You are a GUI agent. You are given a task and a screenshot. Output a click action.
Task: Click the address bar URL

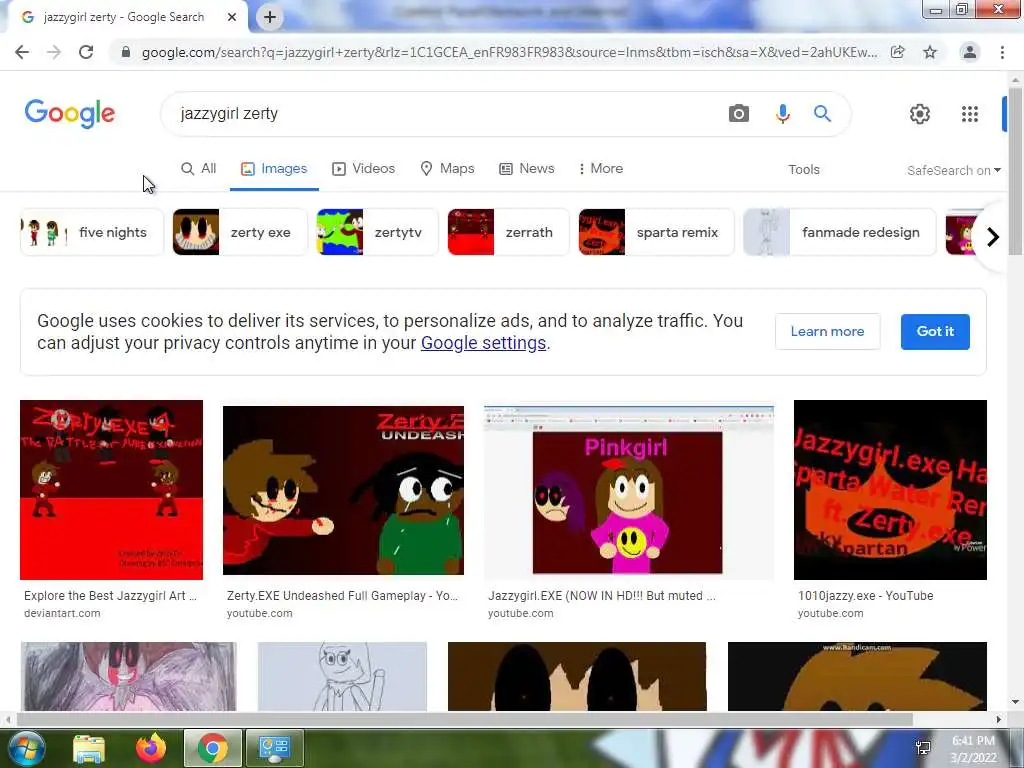(x=509, y=52)
